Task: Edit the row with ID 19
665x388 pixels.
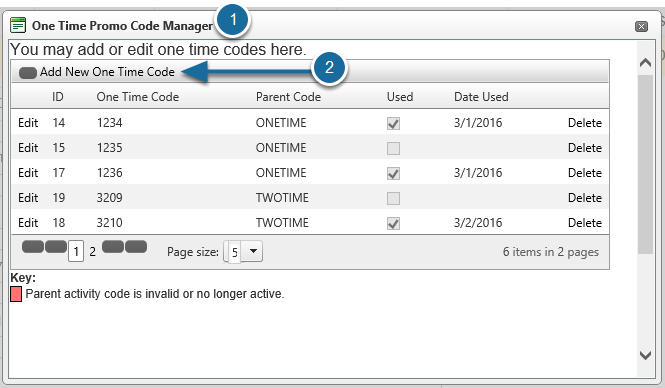Action: pyautogui.click(x=28, y=198)
